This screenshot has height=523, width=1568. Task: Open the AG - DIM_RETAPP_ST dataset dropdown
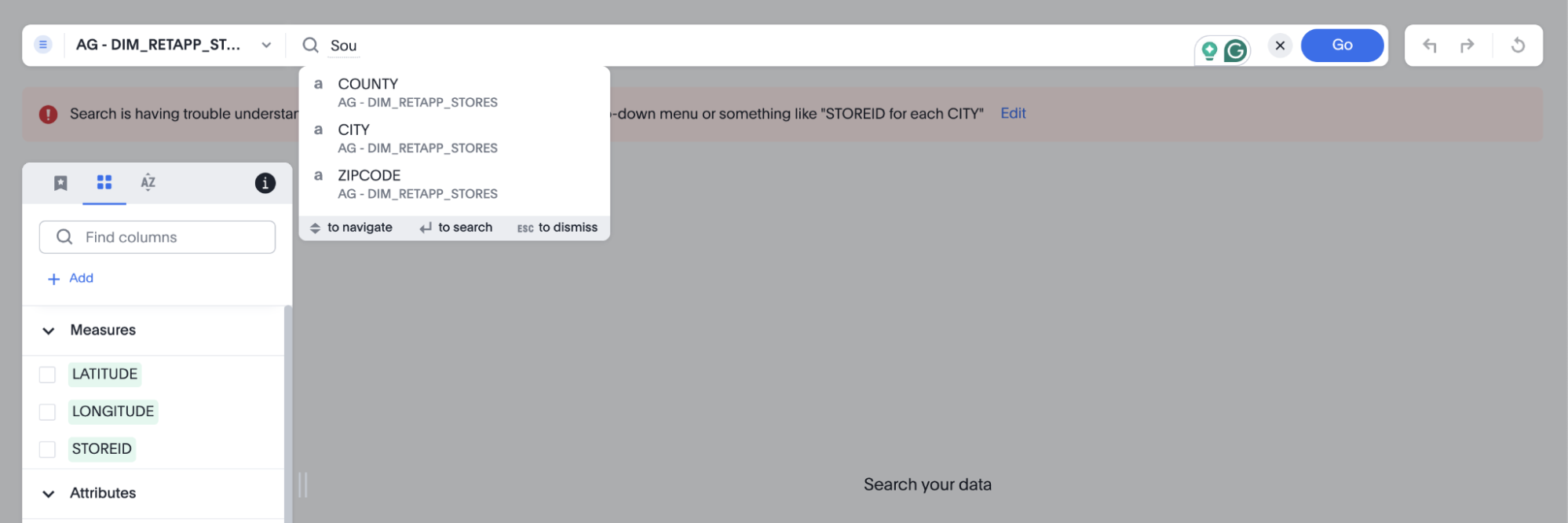266,45
